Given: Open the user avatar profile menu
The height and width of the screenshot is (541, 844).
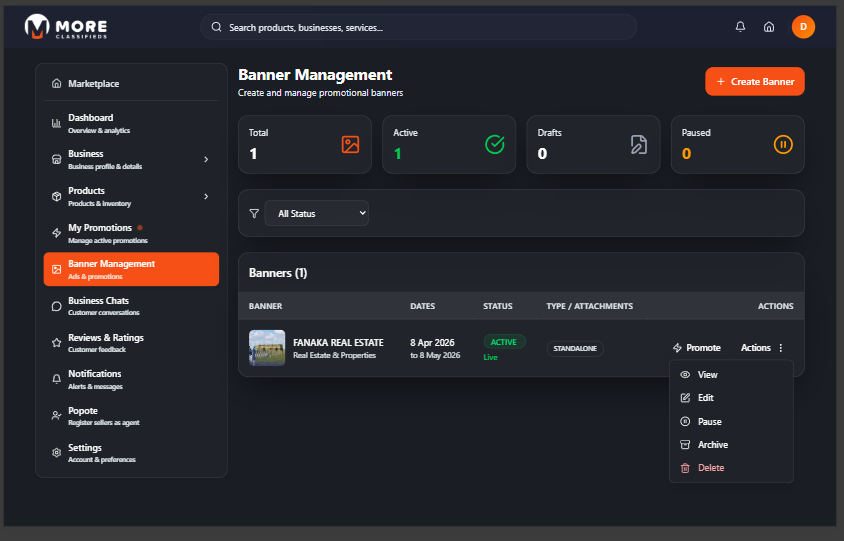Looking at the screenshot, I should [803, 27].
